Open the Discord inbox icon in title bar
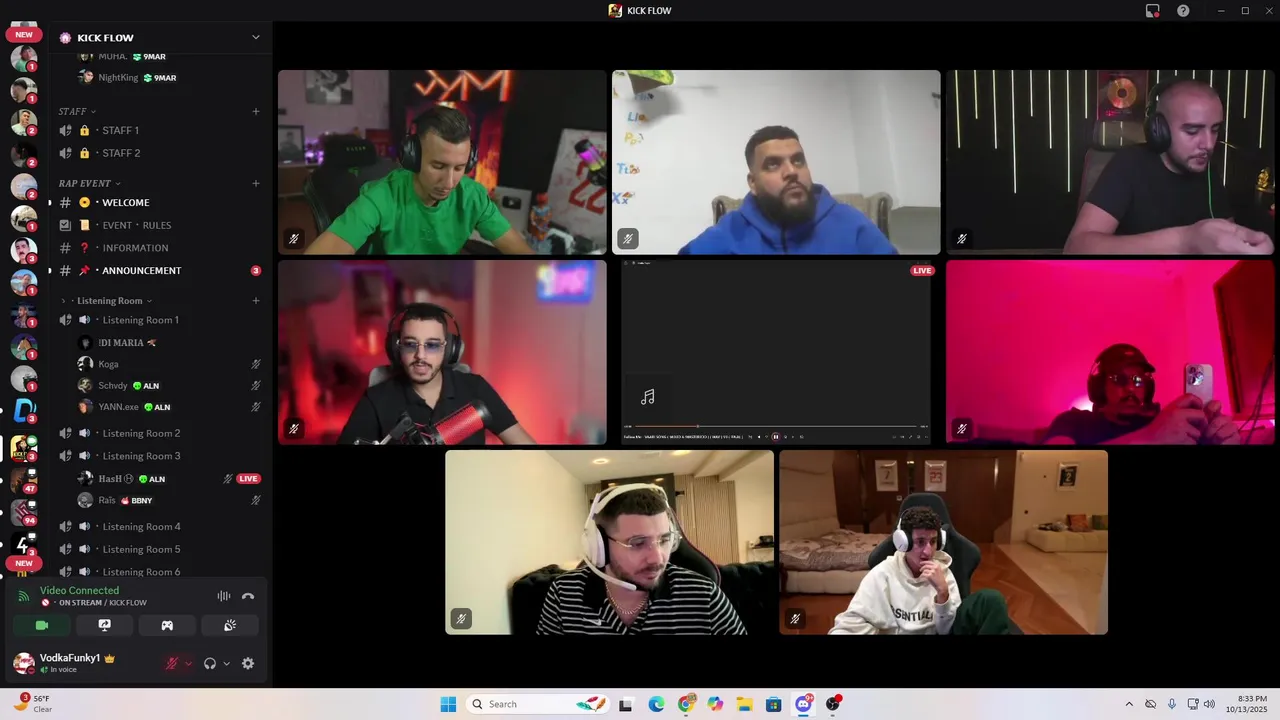 tap(1152, 11)
